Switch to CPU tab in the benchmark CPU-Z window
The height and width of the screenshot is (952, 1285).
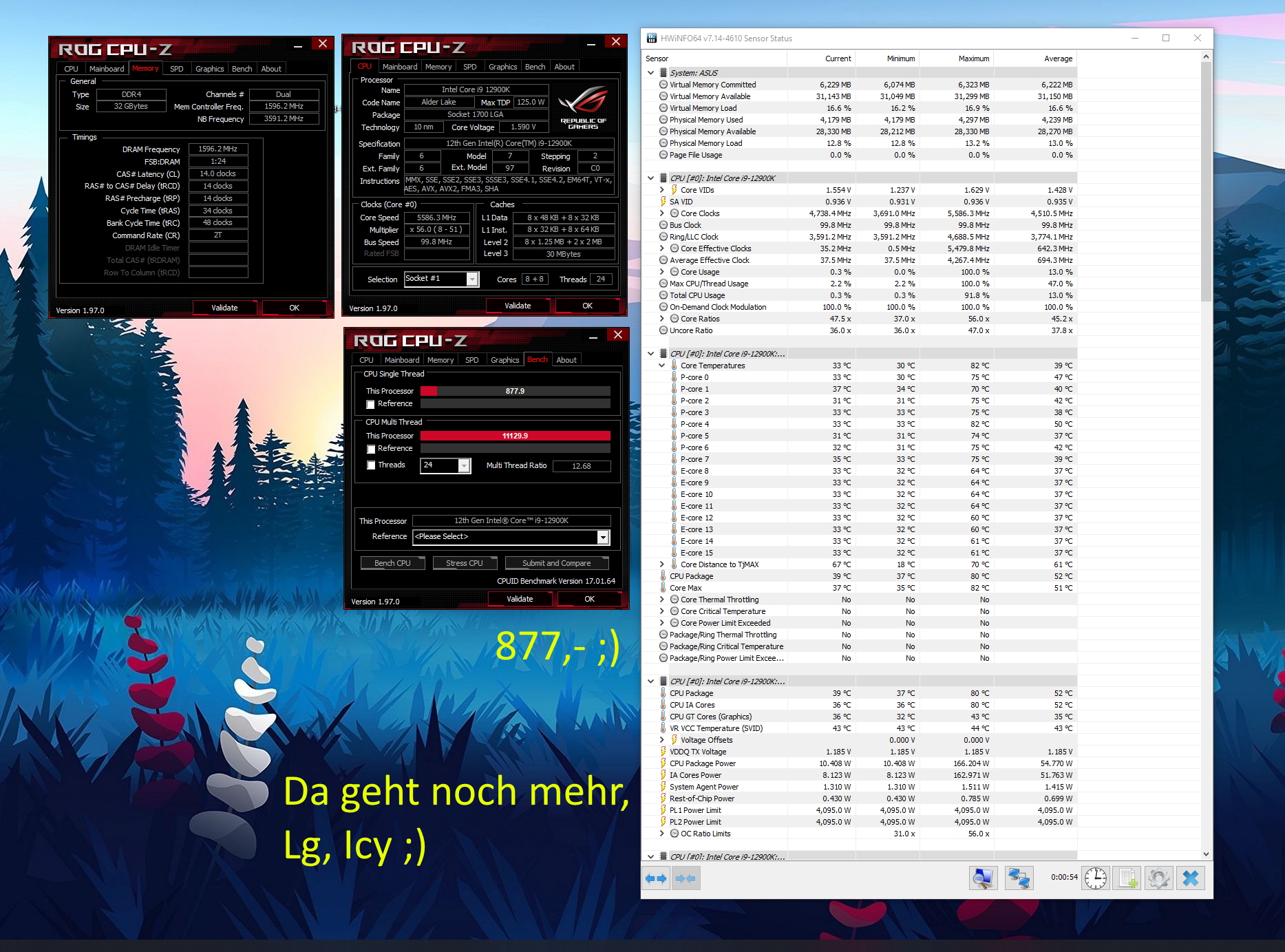(x=367, y=360)
